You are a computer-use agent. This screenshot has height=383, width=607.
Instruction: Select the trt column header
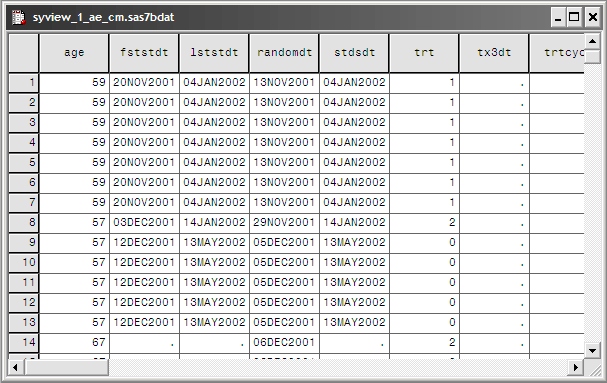pos(424,53)
